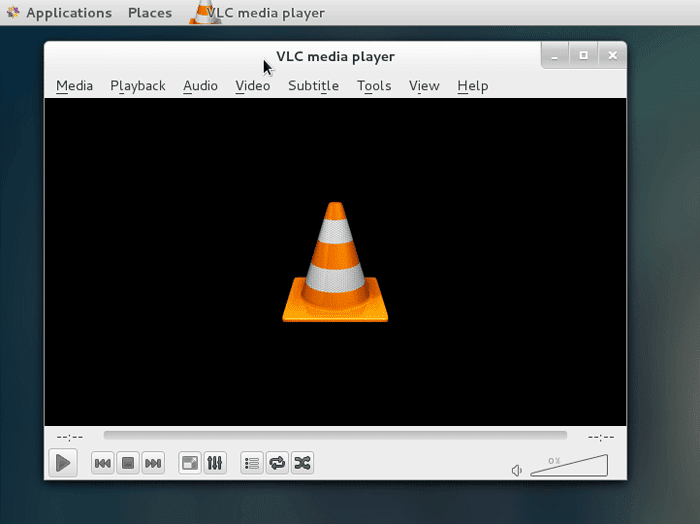The width and height of the screenshot is (700, 524).
Task: Click the Play button
Action: (63, 463)
